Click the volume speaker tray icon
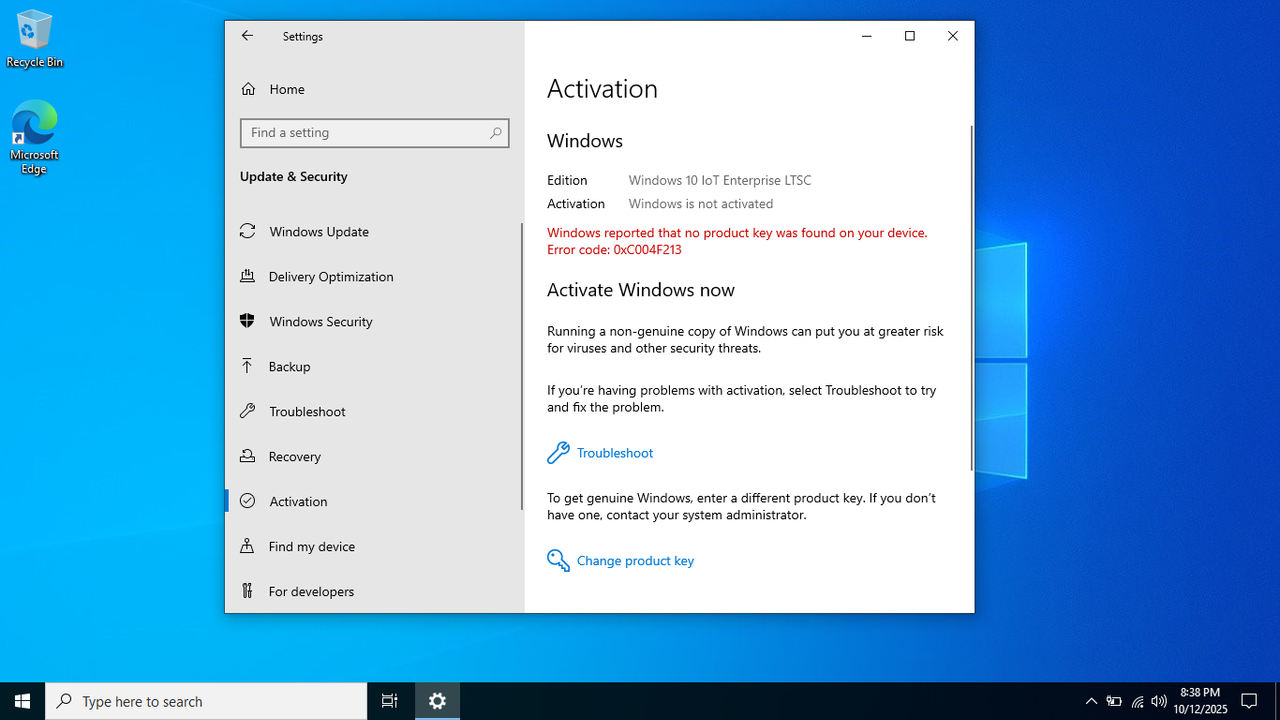The image size is (1280, 720). click(x=1159, y=701)
